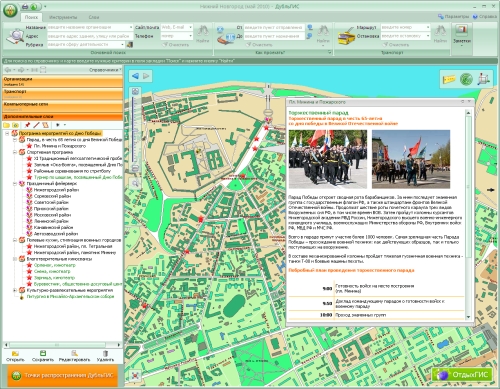The height and width of the screenshot is (389, 500).
Task: Click the Название organization name field
Action: pos(90,27)
